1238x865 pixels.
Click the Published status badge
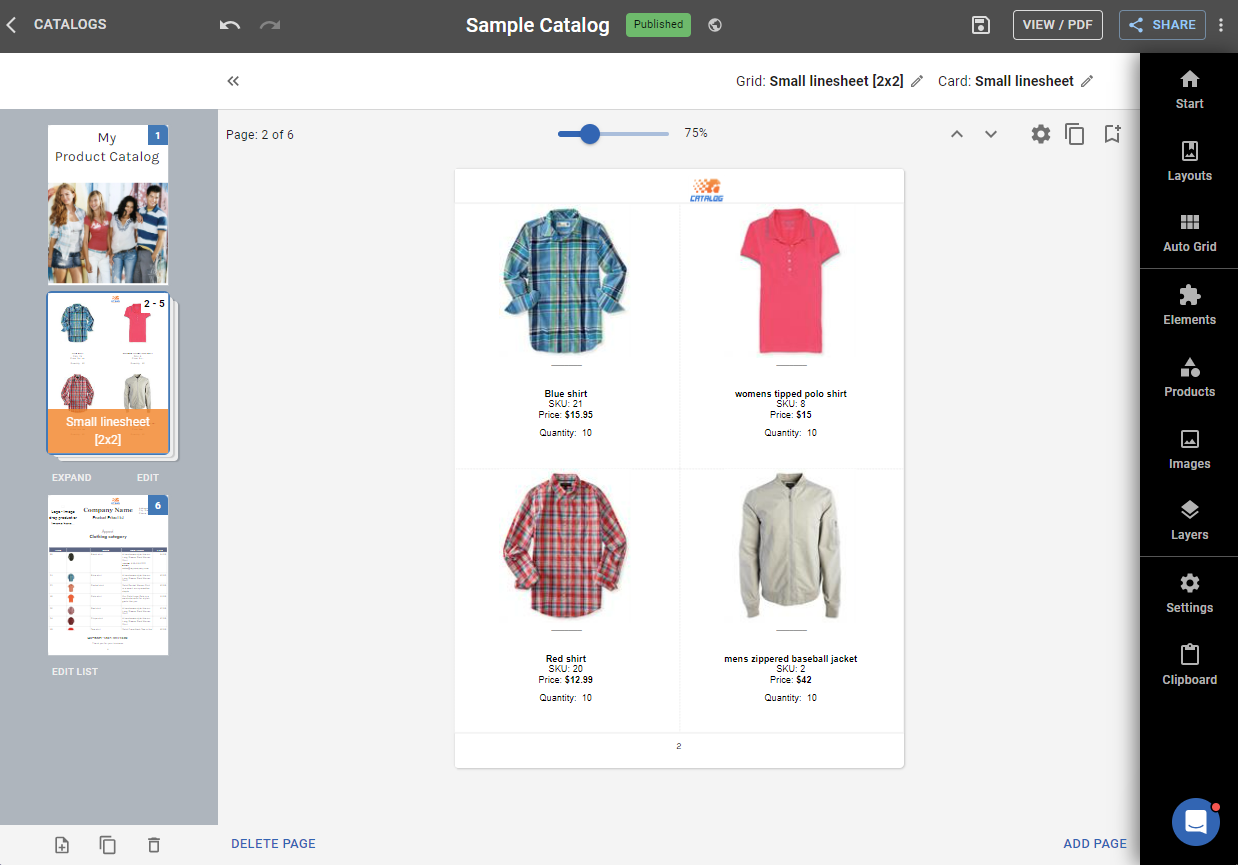point(658,25)
